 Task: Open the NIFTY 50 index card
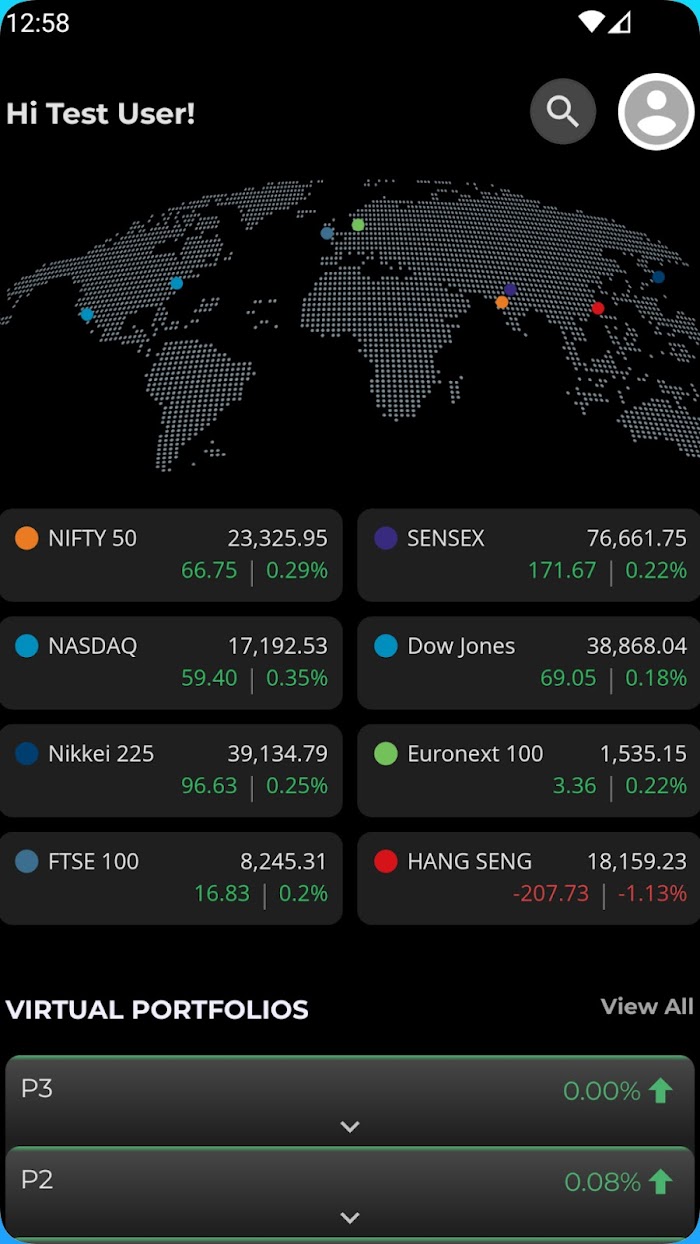171,555
